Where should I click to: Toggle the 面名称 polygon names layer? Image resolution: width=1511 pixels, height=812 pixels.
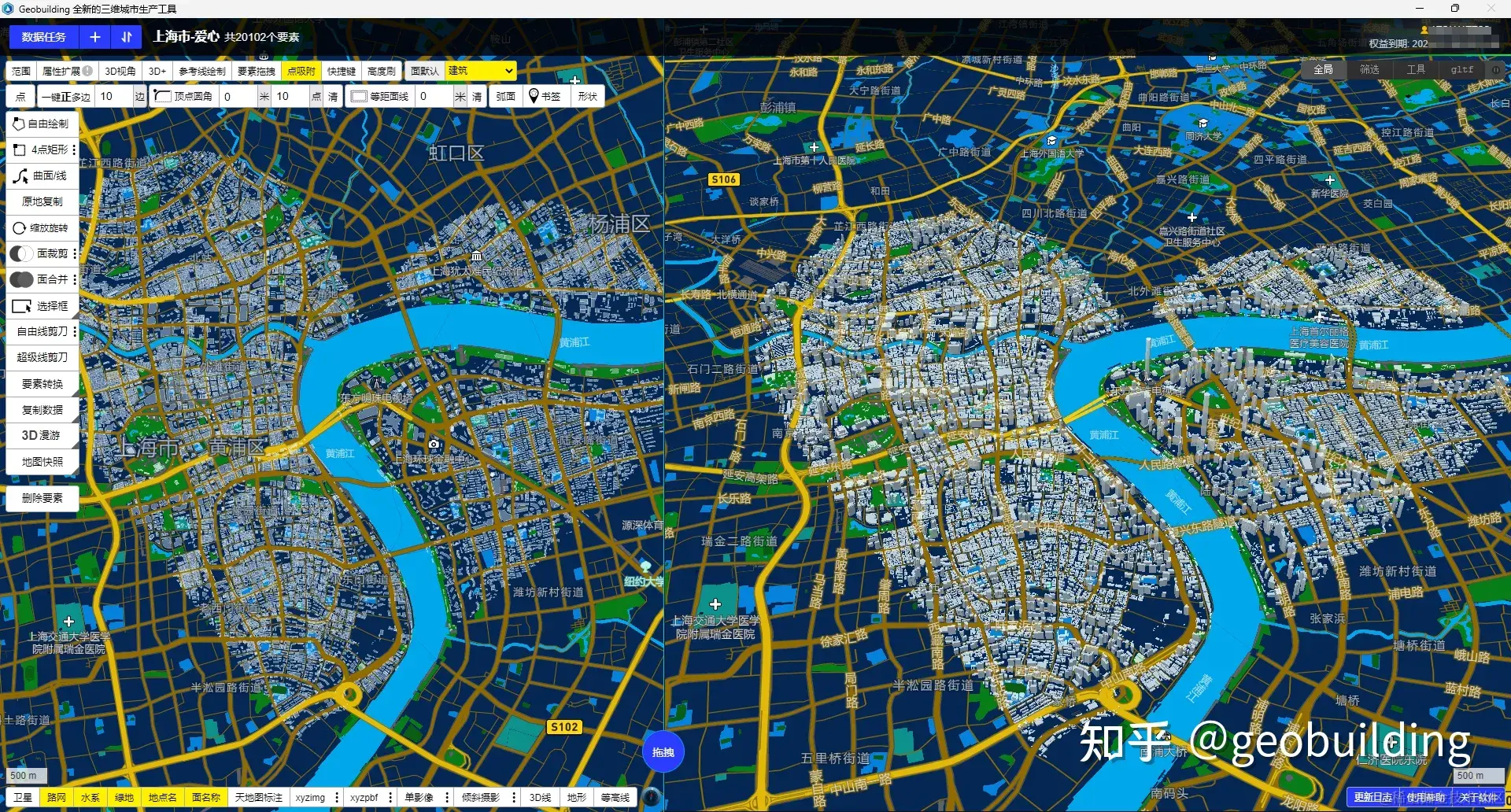206,797
